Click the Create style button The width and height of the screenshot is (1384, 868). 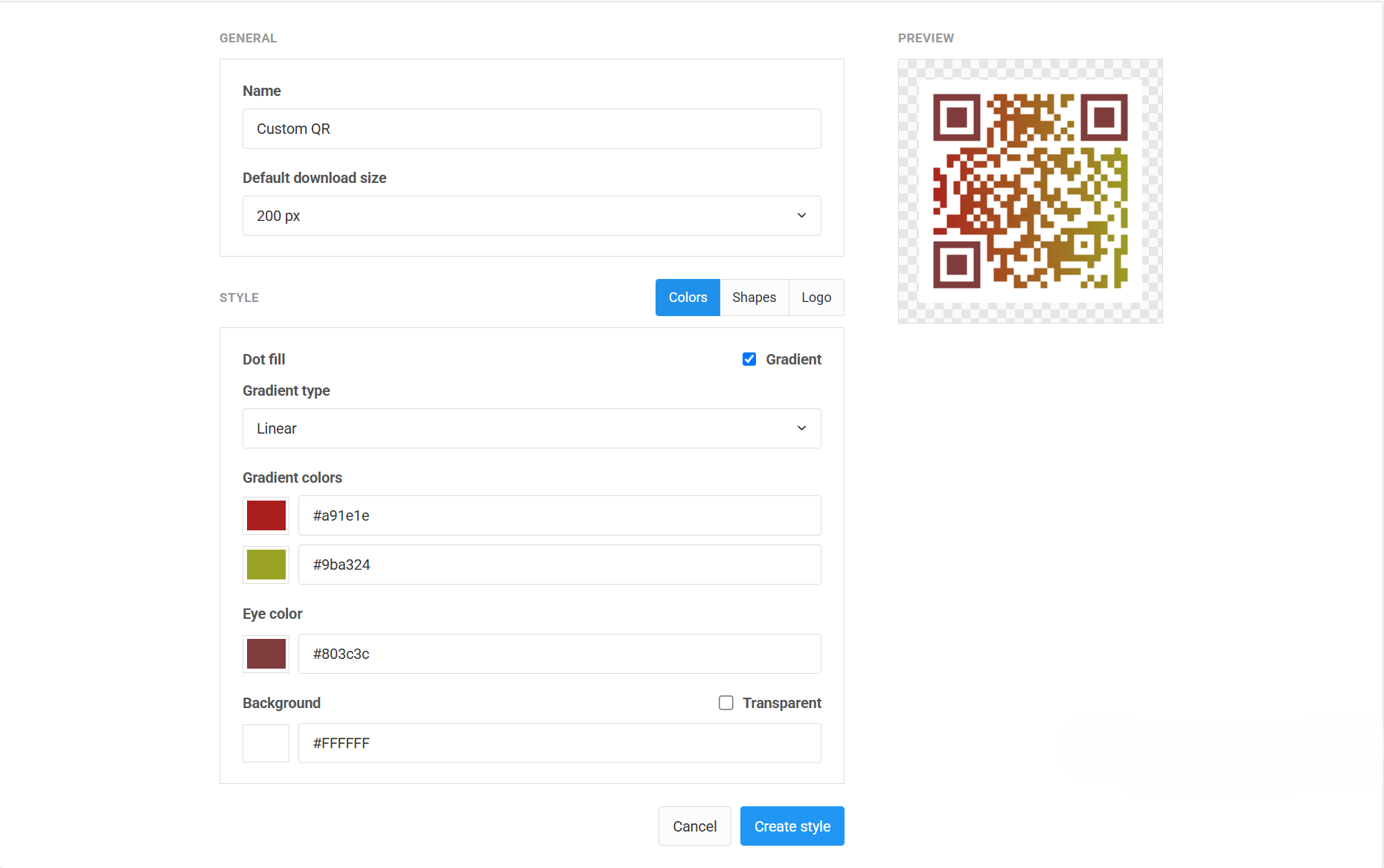pos(792,826)
